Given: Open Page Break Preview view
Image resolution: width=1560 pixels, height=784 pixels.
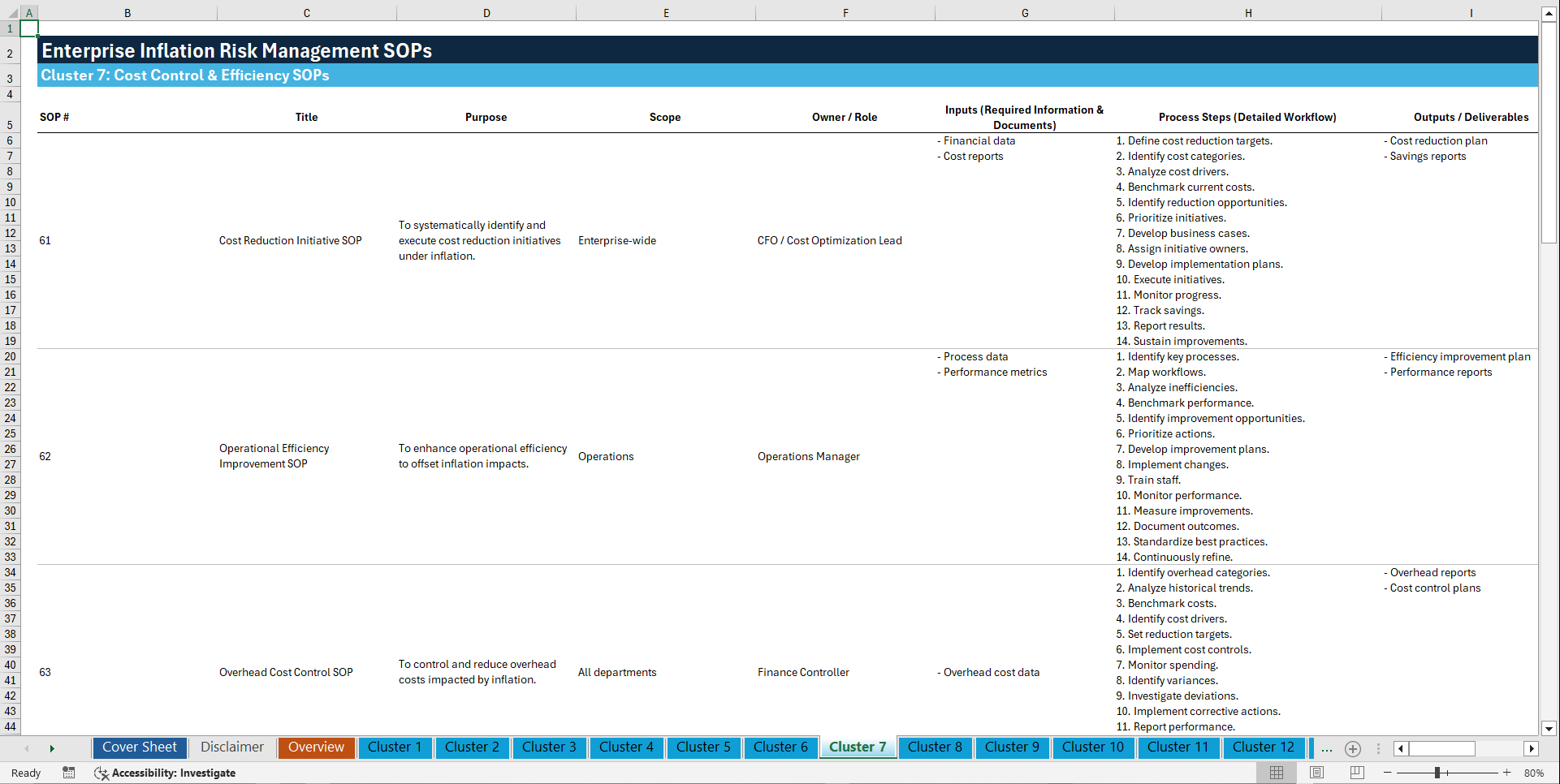Looking at the screenshot, I should (x=1356, y=773).
